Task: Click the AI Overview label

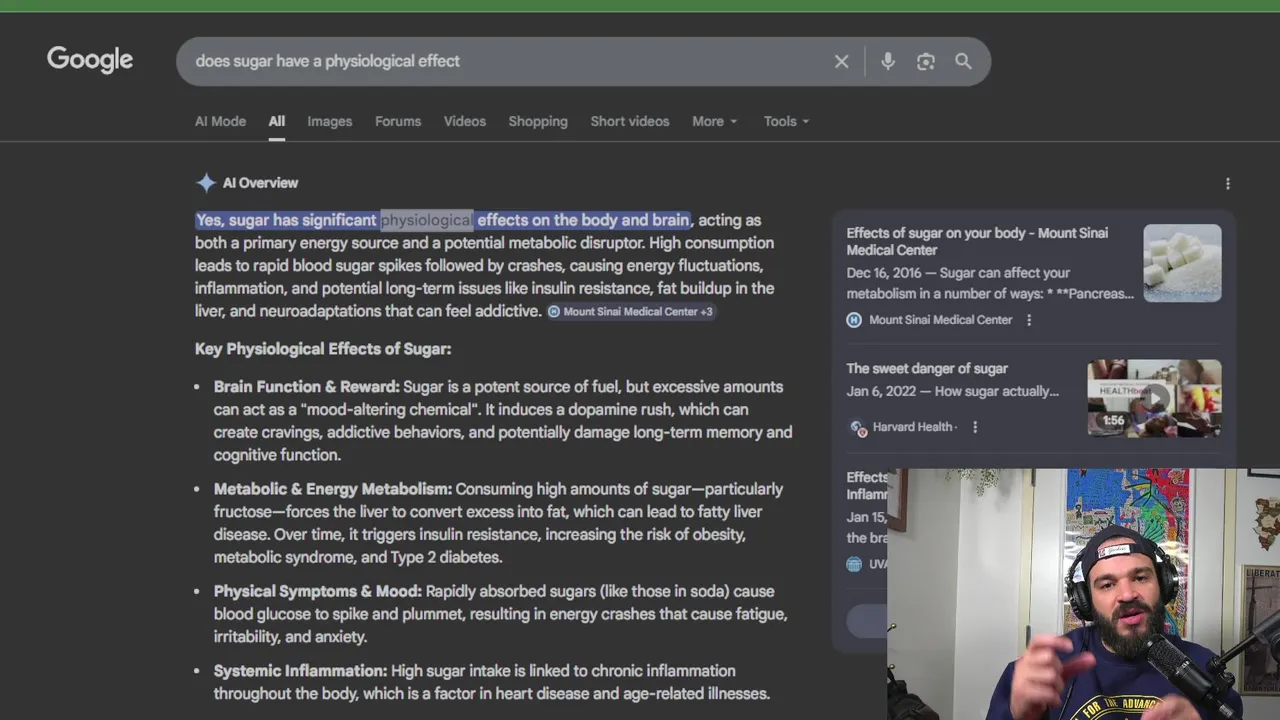Action: 260,183
